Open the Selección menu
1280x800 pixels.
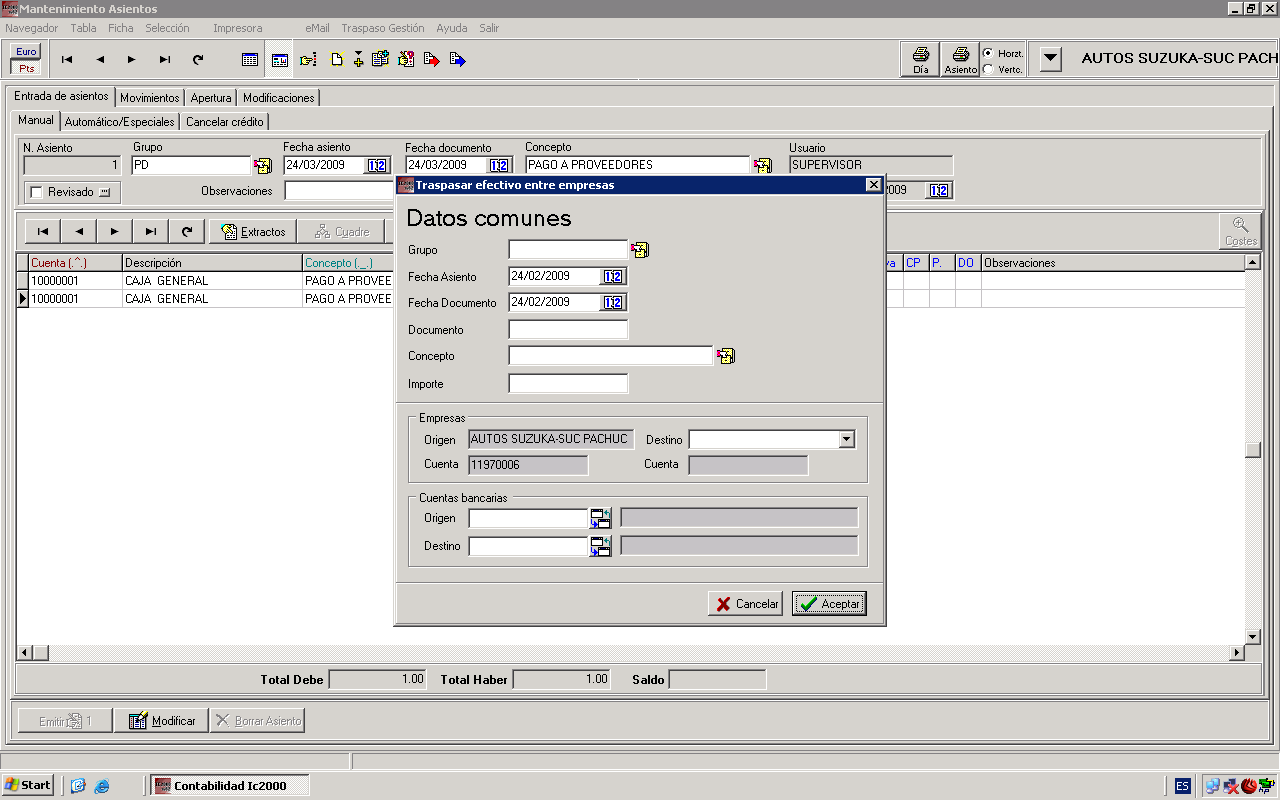pyautogui.click(x=167, y=28)
